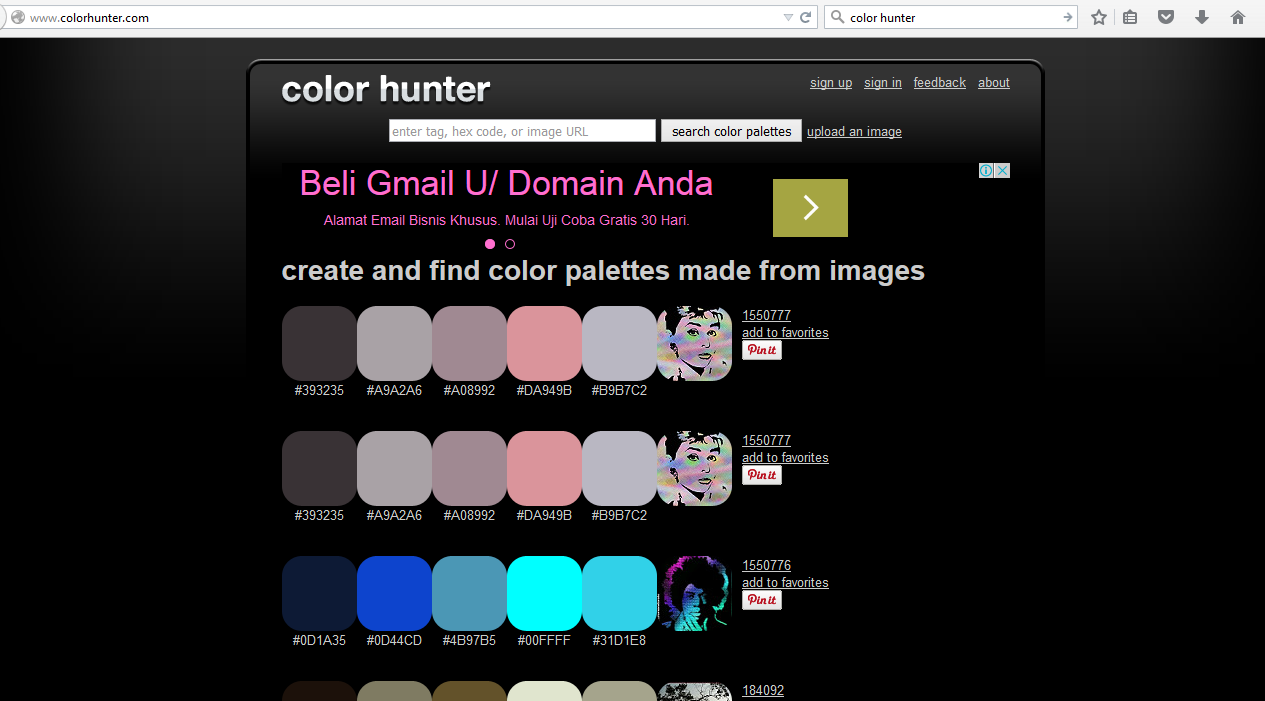Open the sign up link
Viewport: 1265px width, 701px height.
click(831, 83)
